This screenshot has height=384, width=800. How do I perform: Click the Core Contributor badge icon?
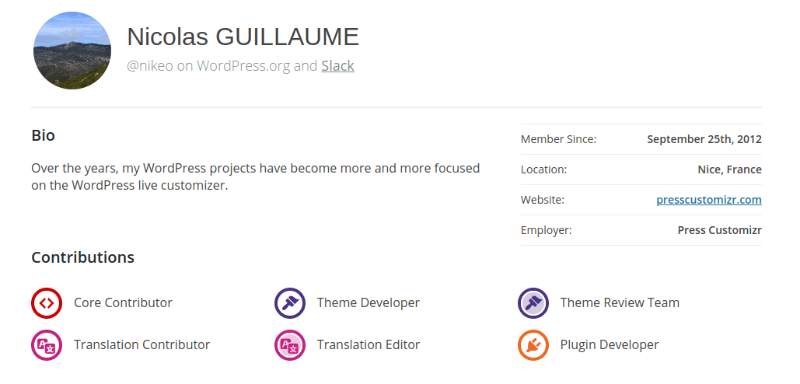coord(46,303)
